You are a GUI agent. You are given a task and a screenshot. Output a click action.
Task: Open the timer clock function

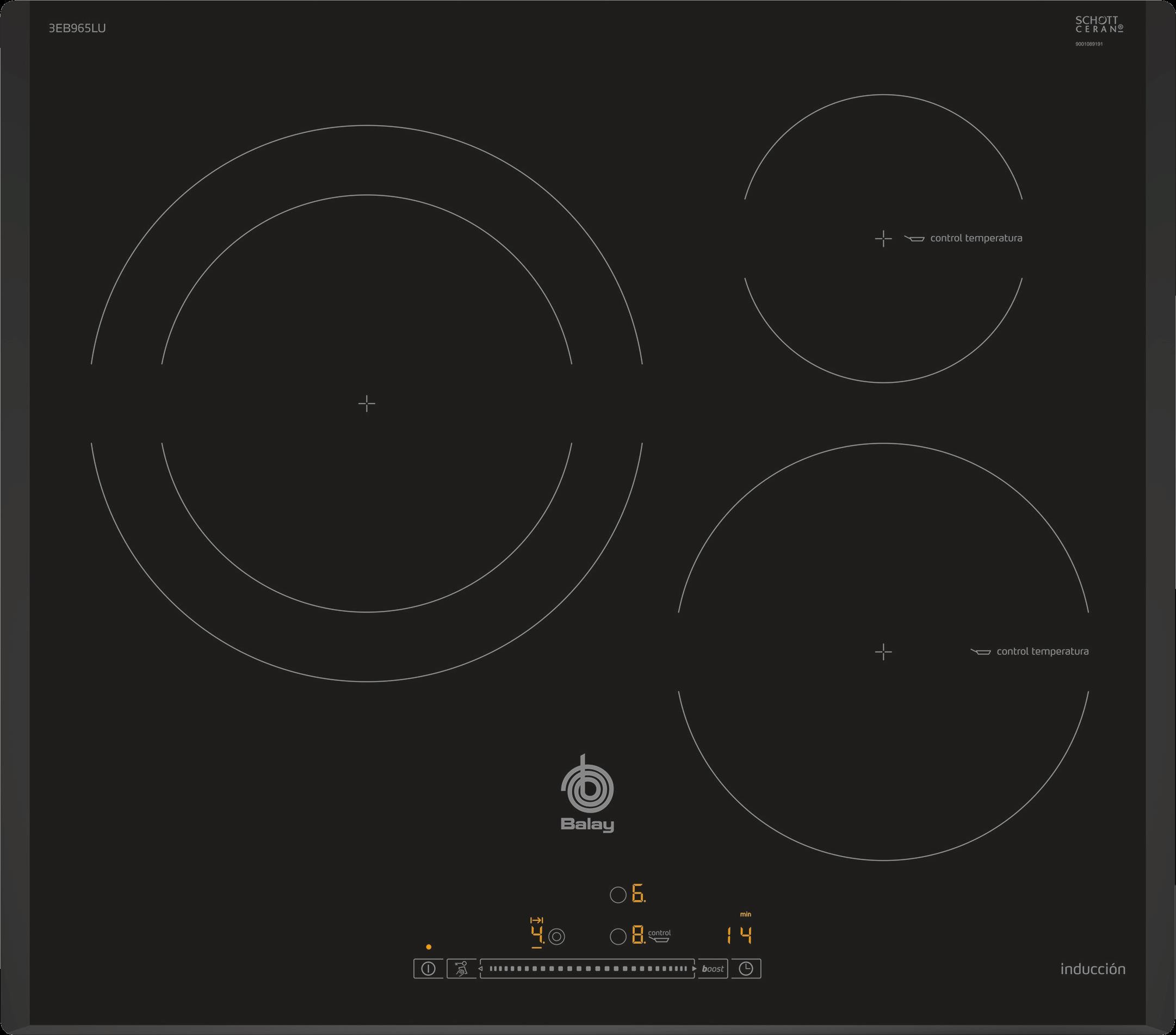[746, 969]
